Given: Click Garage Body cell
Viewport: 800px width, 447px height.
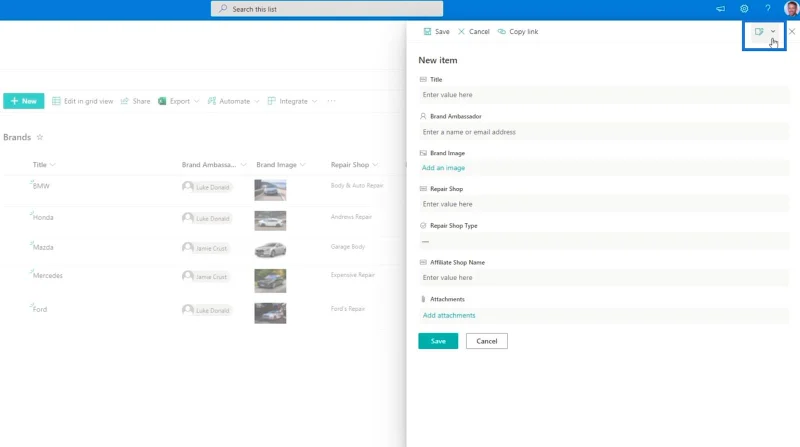Looking at the screenshot, I should tap(347, 246).
